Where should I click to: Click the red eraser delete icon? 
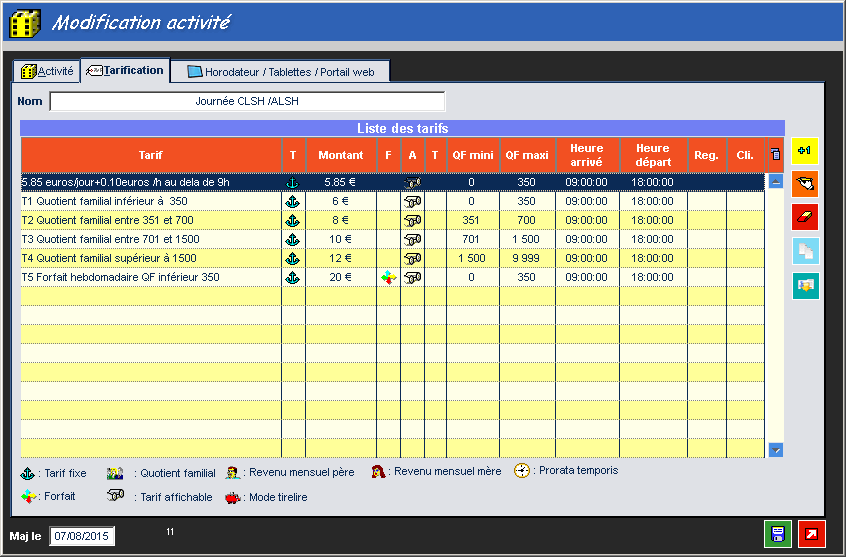[x=804, y=217]
